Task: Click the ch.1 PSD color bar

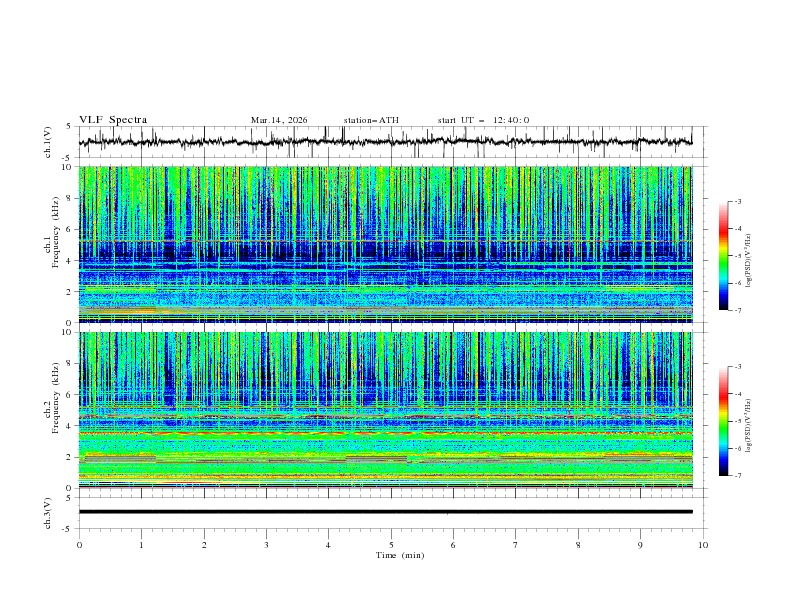Action: point(724,256)
